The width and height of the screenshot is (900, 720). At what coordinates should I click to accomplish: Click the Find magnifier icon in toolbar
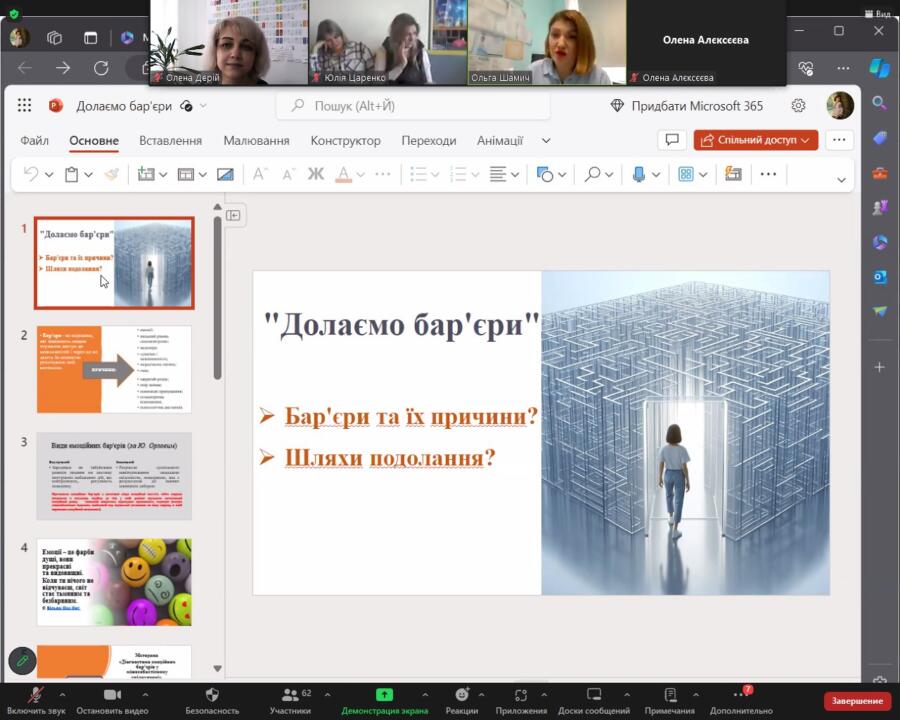coord(592,174)
